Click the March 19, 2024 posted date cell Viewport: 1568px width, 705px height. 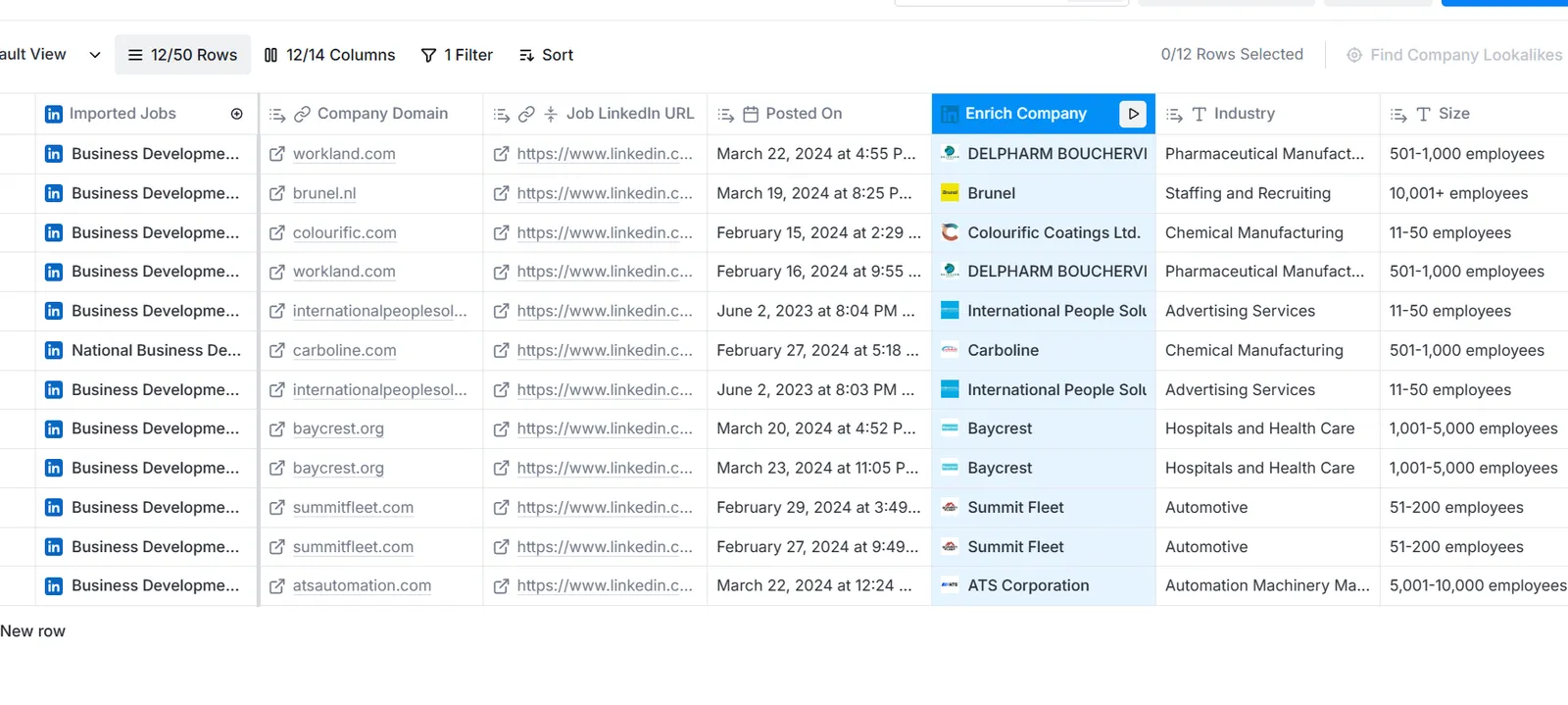coord(819,193)
